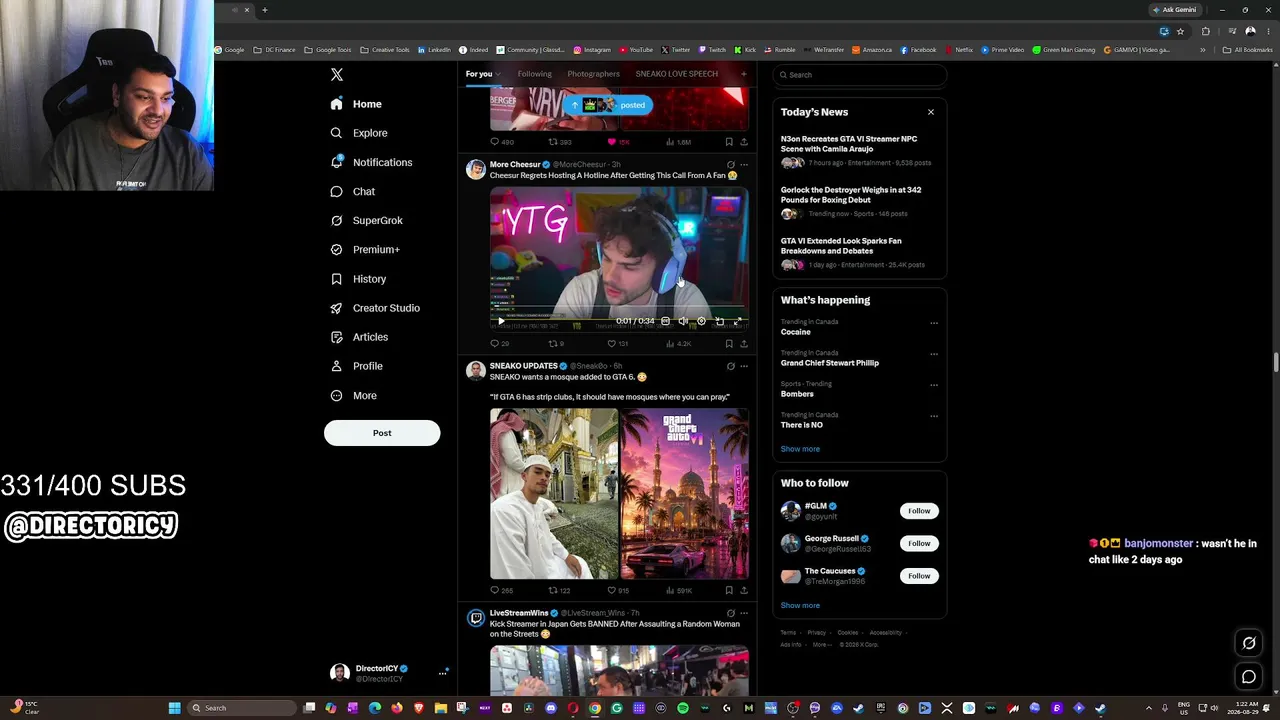Viewport: 1280px width, 720px height.
Task: Open Grok actions on LiveStreamWins post
Action: (x=730, y=613)
